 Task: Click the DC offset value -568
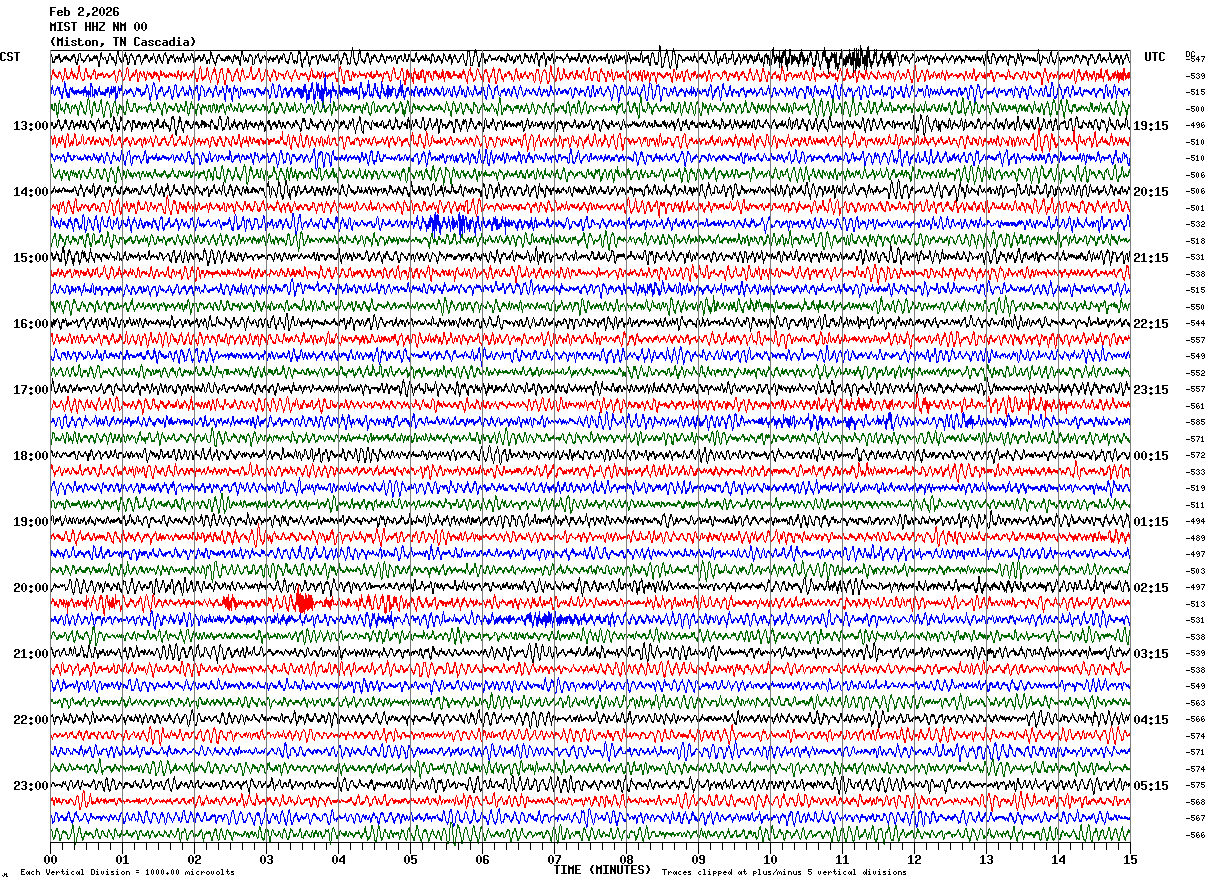pyautogui.click(x=1195, y=802)
